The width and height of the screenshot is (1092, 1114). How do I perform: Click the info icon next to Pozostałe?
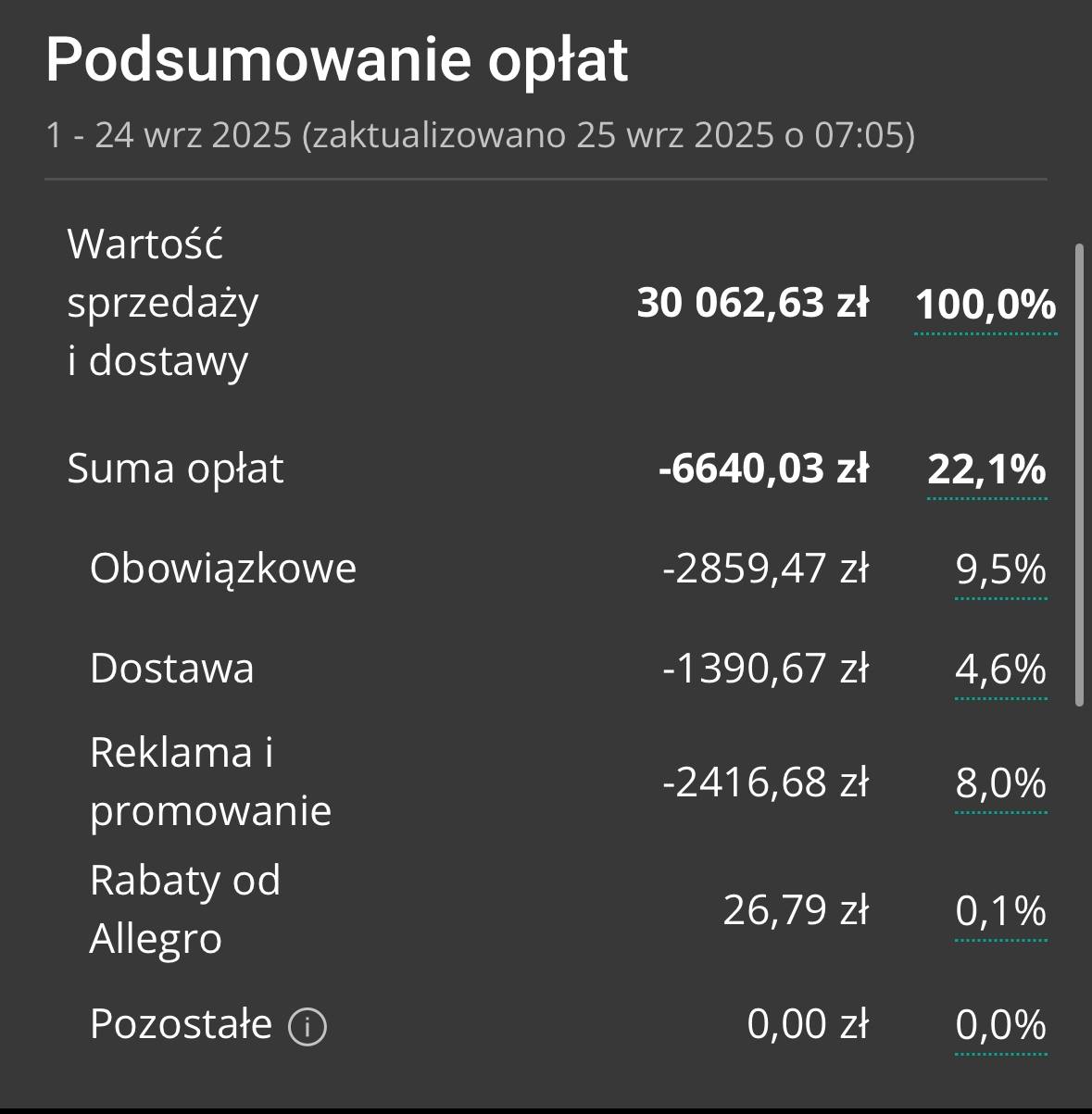[x=308, y=1026]
